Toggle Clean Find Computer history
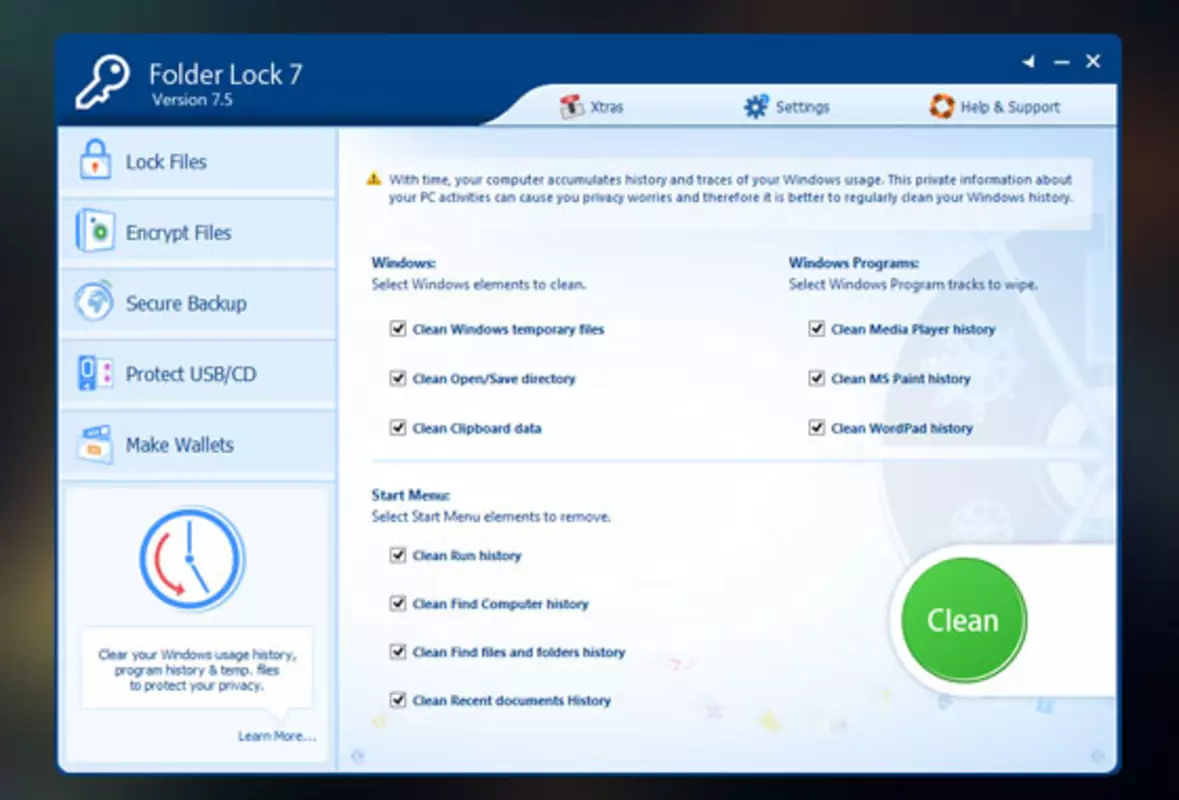 click(398, 603)
